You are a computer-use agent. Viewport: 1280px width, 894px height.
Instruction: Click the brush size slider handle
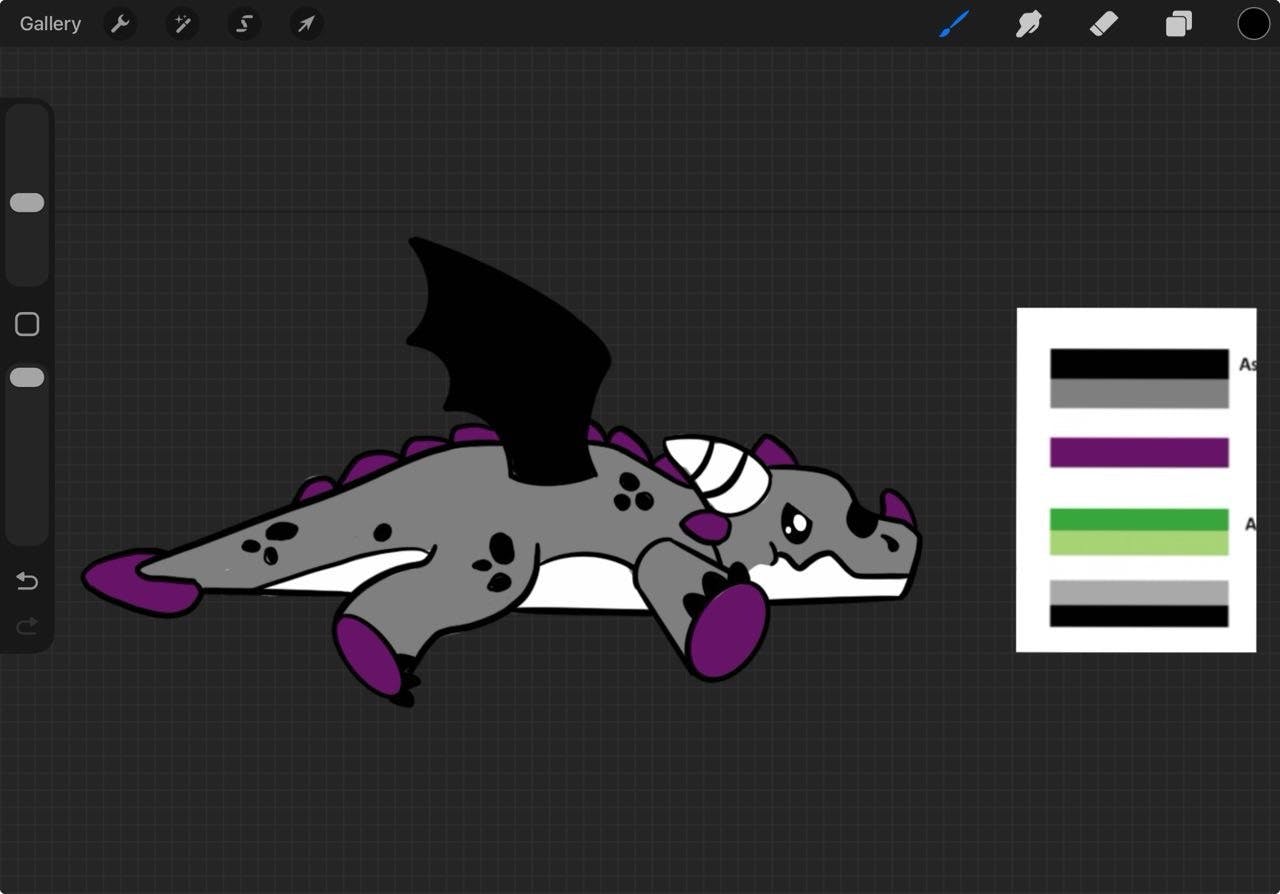pyautogui.click(x=27, y=203)
